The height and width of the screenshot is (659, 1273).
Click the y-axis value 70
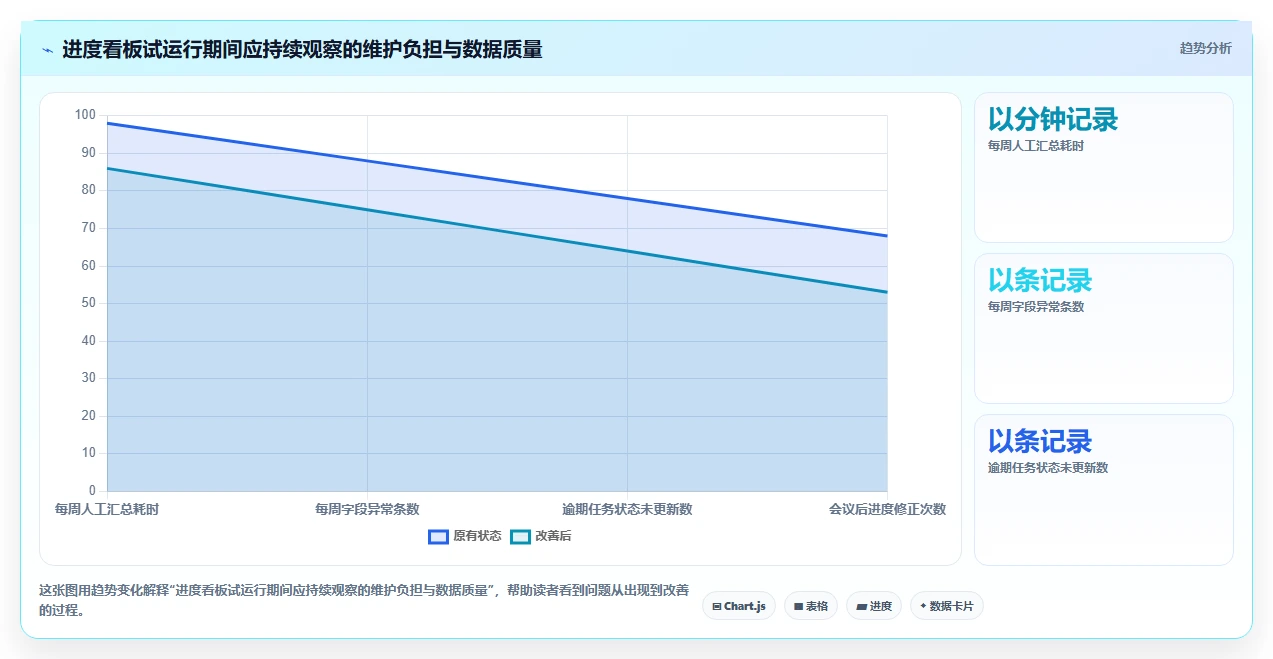pos(89,228)
